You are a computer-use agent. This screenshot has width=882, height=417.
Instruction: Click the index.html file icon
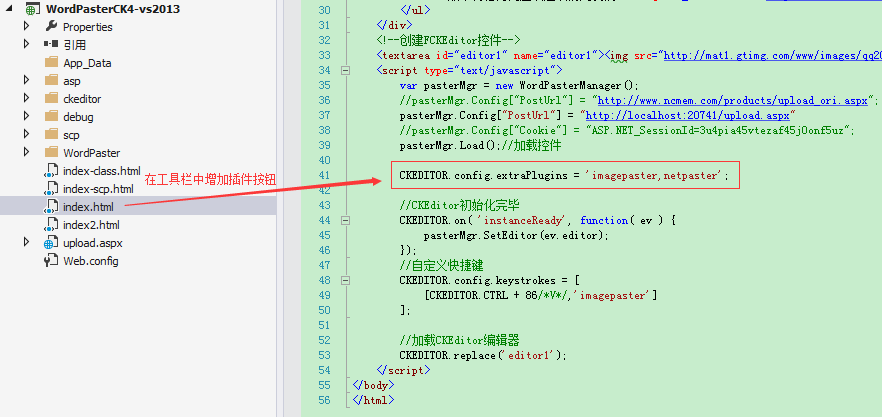[x=51, y=207]
